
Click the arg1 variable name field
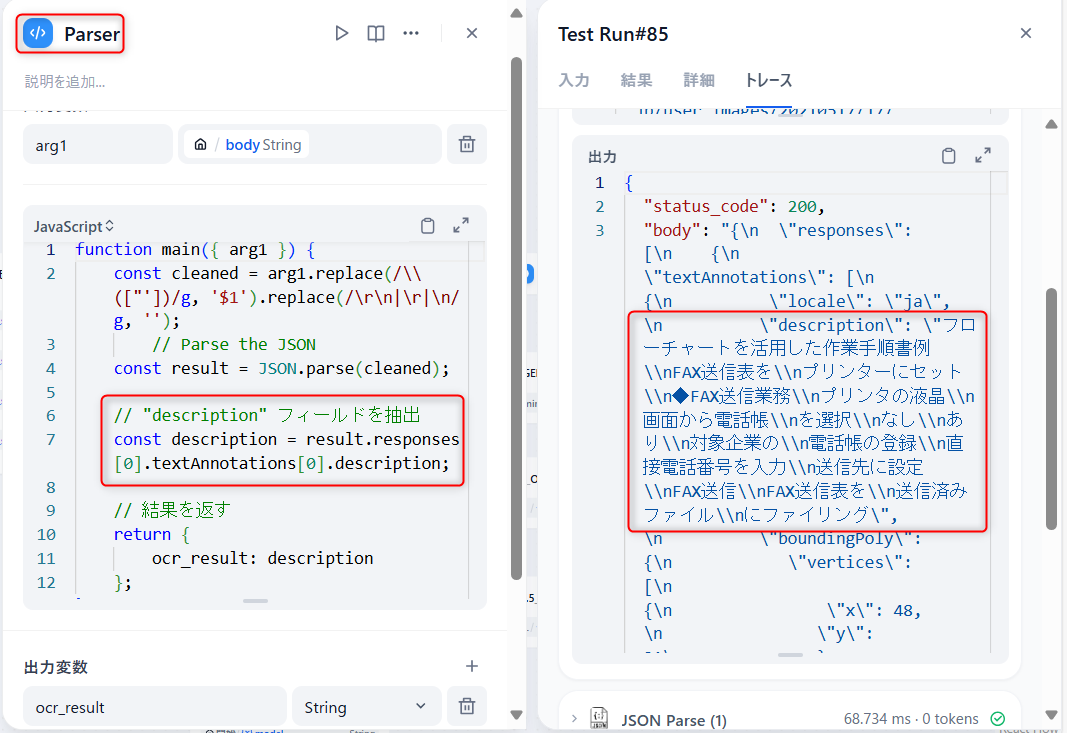tap(97, 144)
